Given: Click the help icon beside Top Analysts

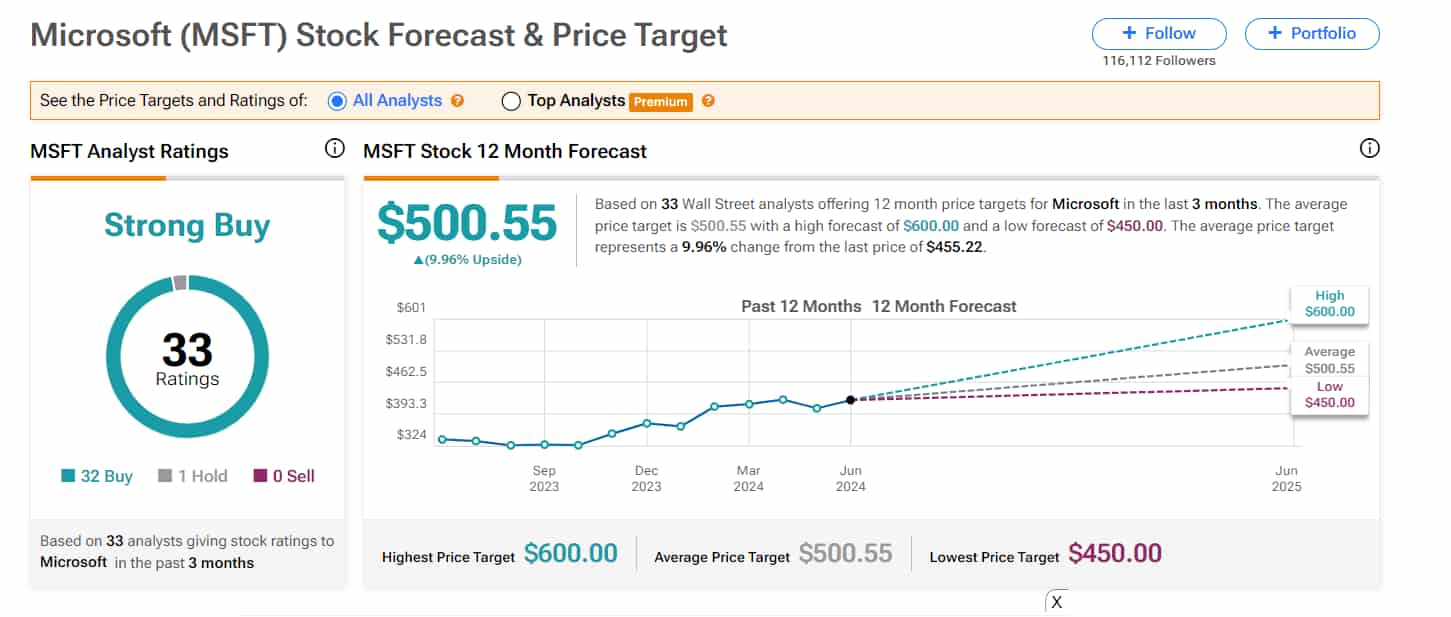Looking at the screenshot, I should click(x=708, y=100).
